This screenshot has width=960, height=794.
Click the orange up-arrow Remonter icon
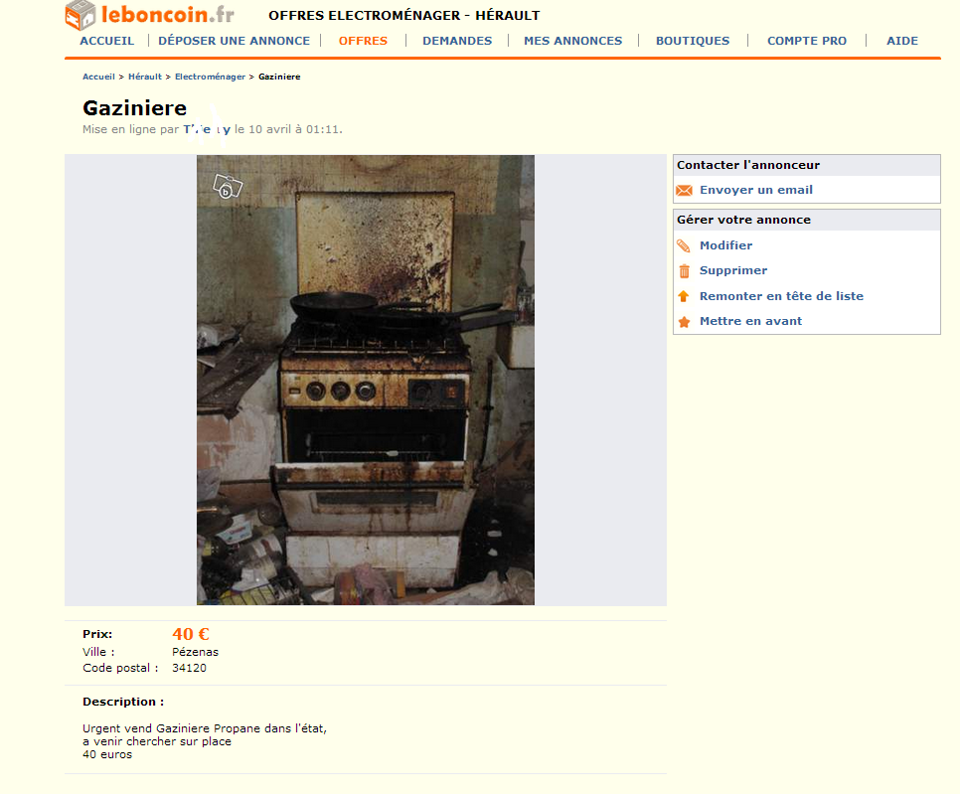pos(684,296)
